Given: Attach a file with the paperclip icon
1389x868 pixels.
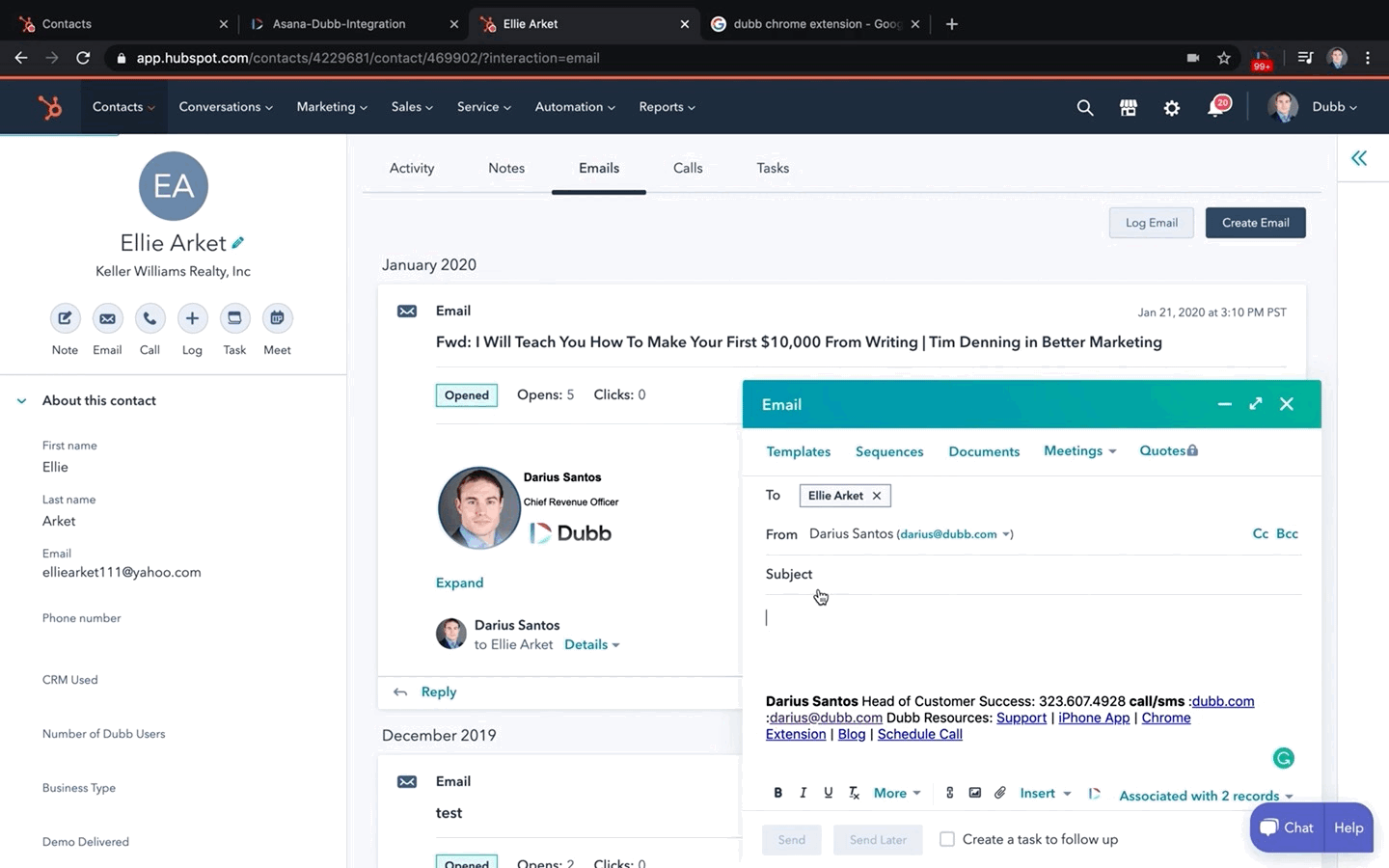Looking at the screenshot, I should coord(1000,793).
